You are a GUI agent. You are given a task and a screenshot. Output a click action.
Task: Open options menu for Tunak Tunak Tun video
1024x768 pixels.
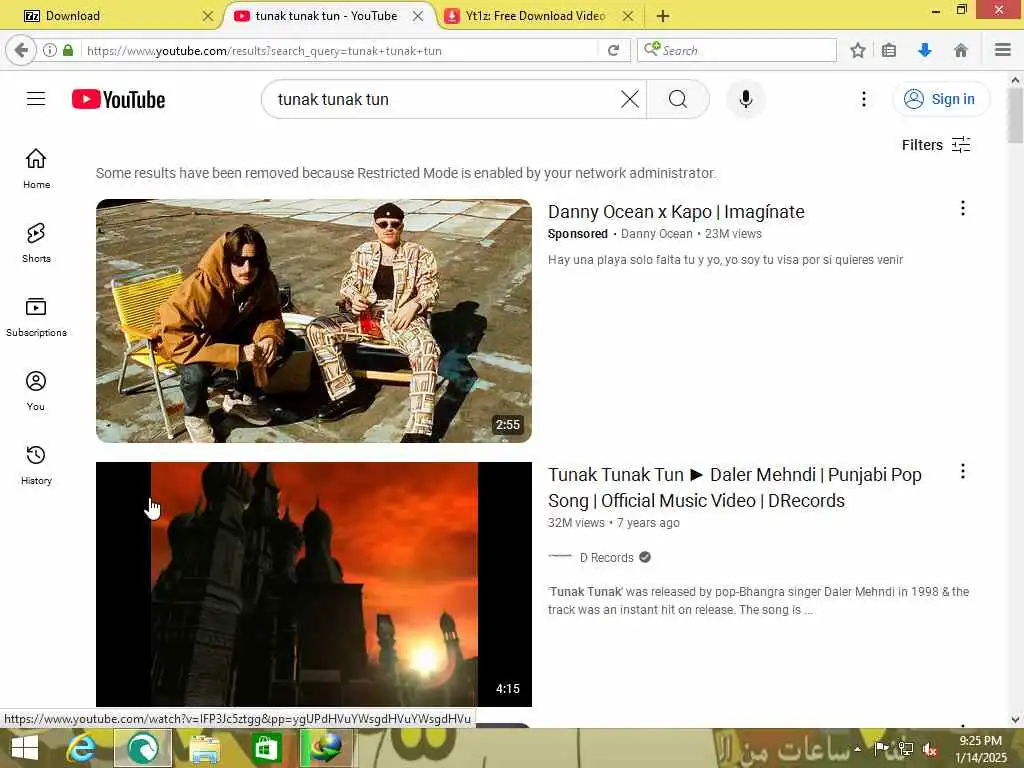[963, 472]
